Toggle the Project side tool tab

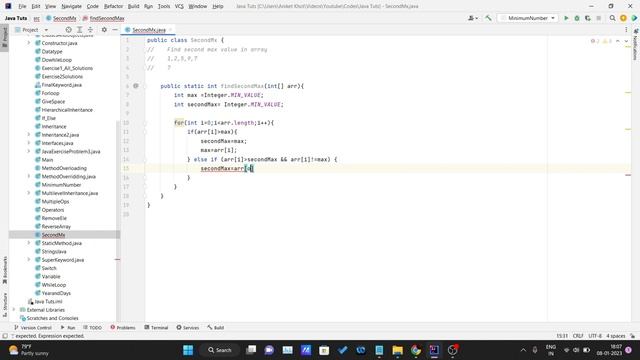pyautogui.click(x=4, y=37)
